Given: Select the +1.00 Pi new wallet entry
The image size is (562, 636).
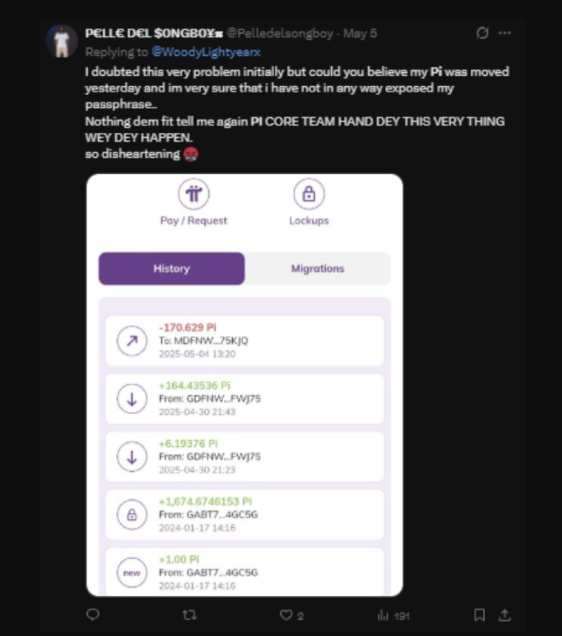Looking at the screenshot, I should coord(245,572).
